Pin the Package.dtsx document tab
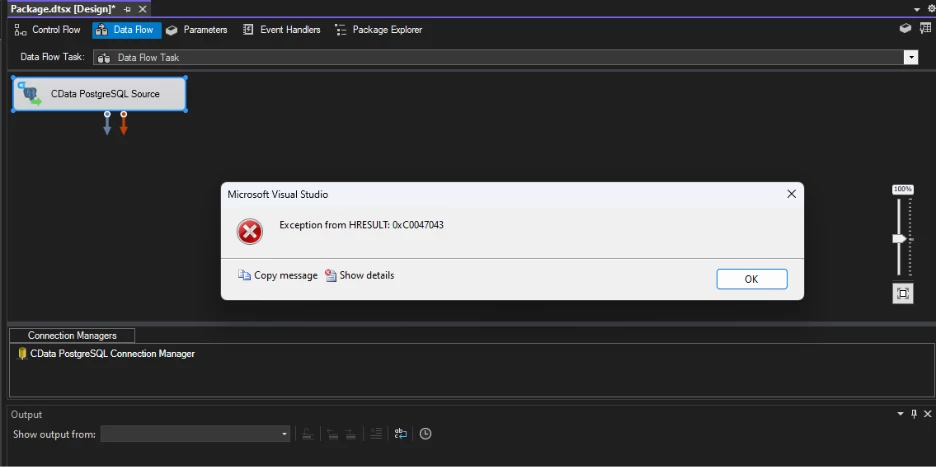 click(x=127, y=10)
